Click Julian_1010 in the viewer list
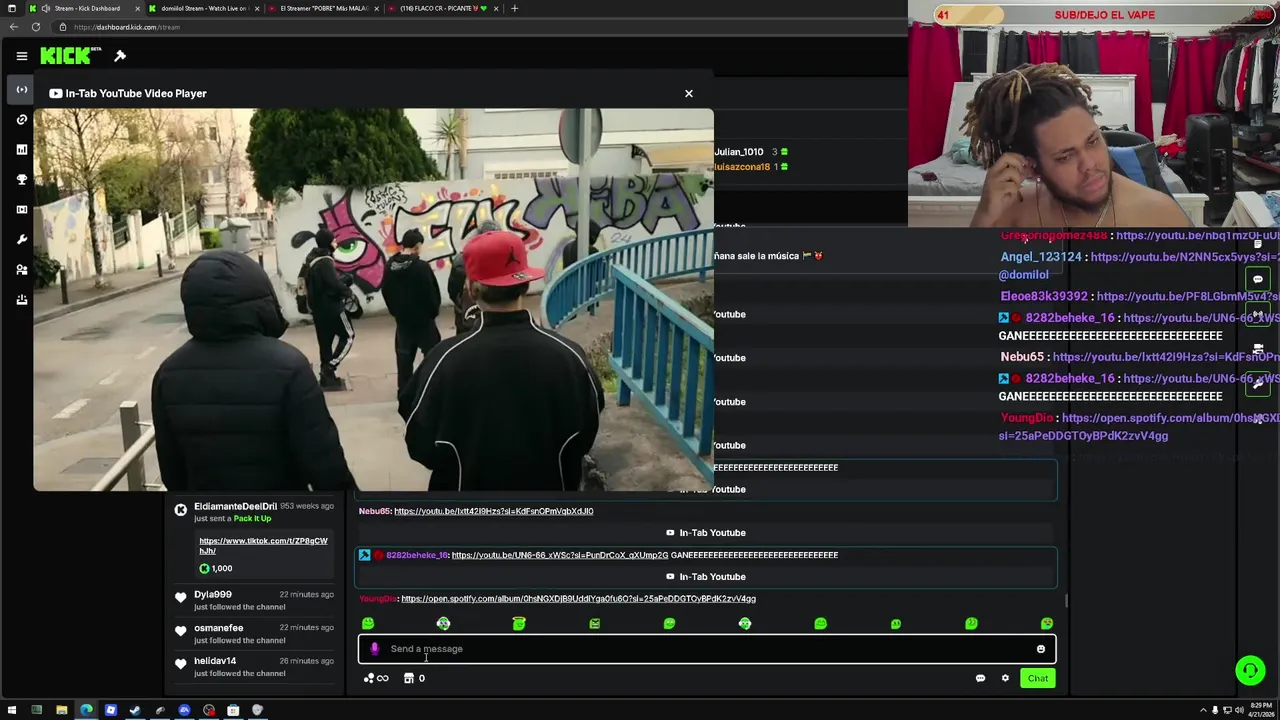 coord(739,152)
